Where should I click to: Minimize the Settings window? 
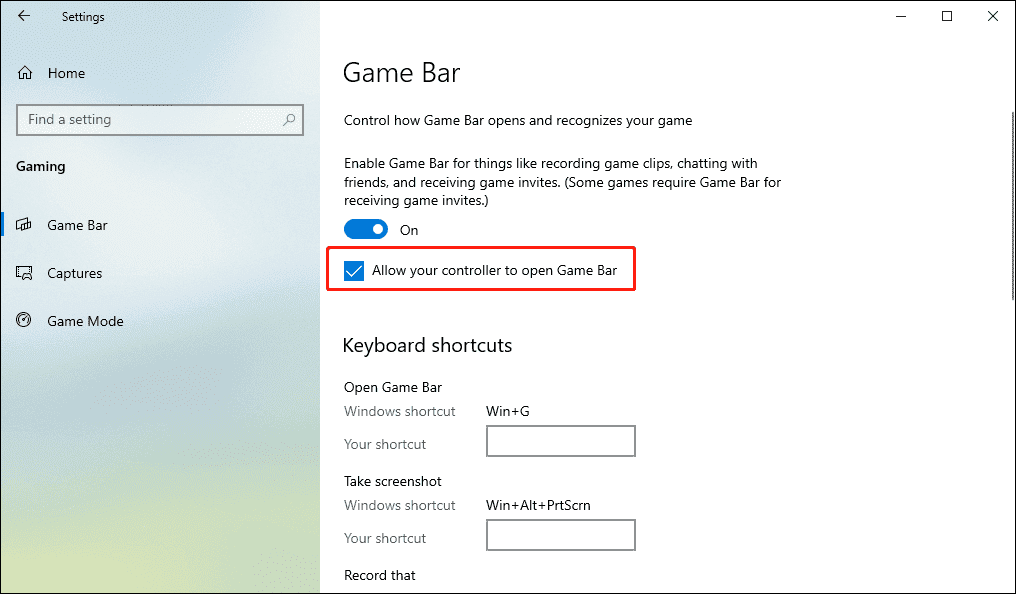coord(900,16)
